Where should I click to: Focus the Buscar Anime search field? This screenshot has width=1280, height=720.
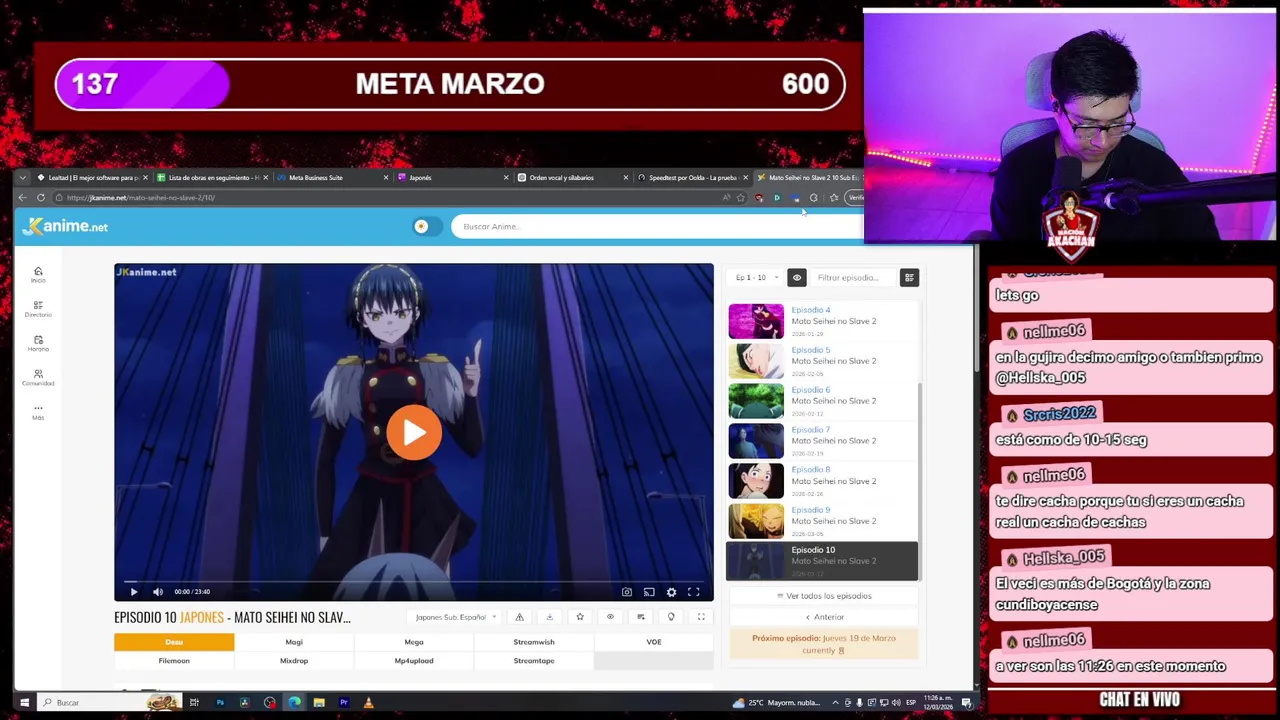click(655, 226)
